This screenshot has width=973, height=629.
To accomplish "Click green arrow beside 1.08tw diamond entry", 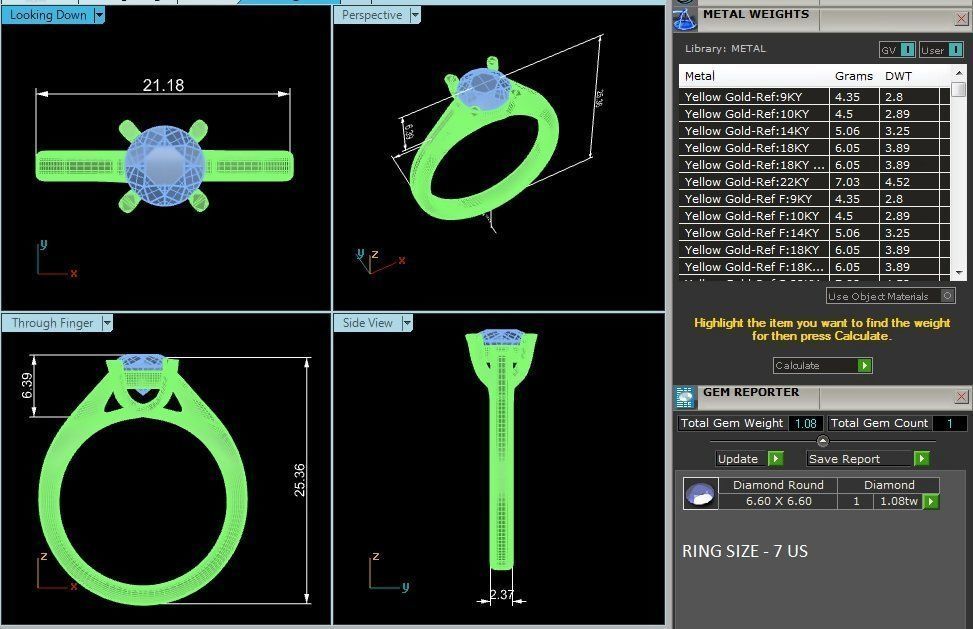I will [x=931, y=501].
